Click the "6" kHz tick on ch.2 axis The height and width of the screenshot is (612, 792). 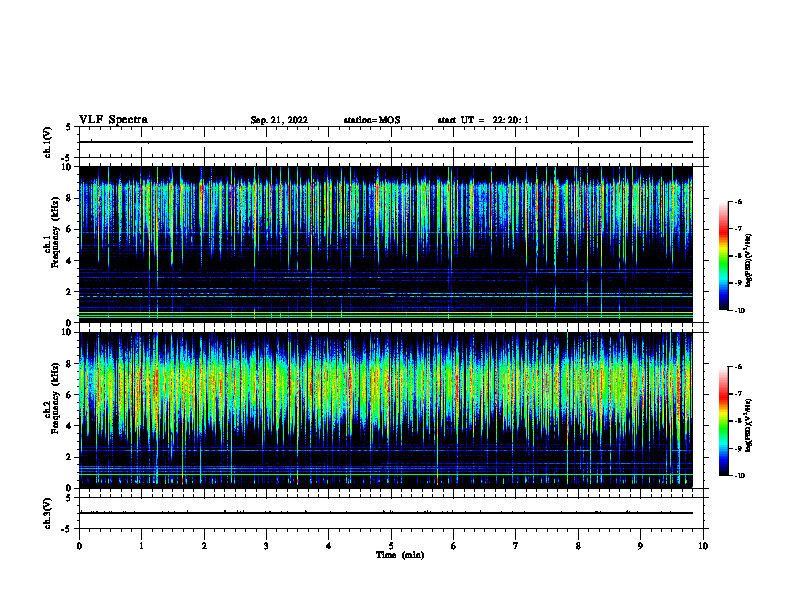[x=69, y=395]
